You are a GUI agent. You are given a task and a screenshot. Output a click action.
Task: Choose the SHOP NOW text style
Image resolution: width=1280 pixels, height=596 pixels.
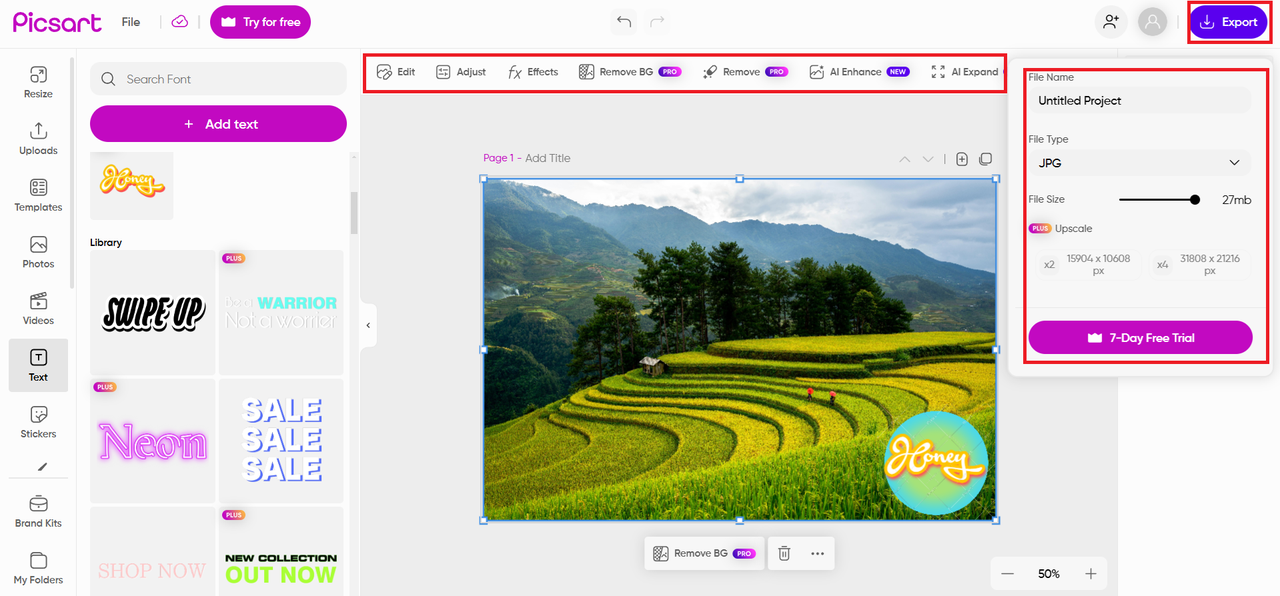click(153, 551)
